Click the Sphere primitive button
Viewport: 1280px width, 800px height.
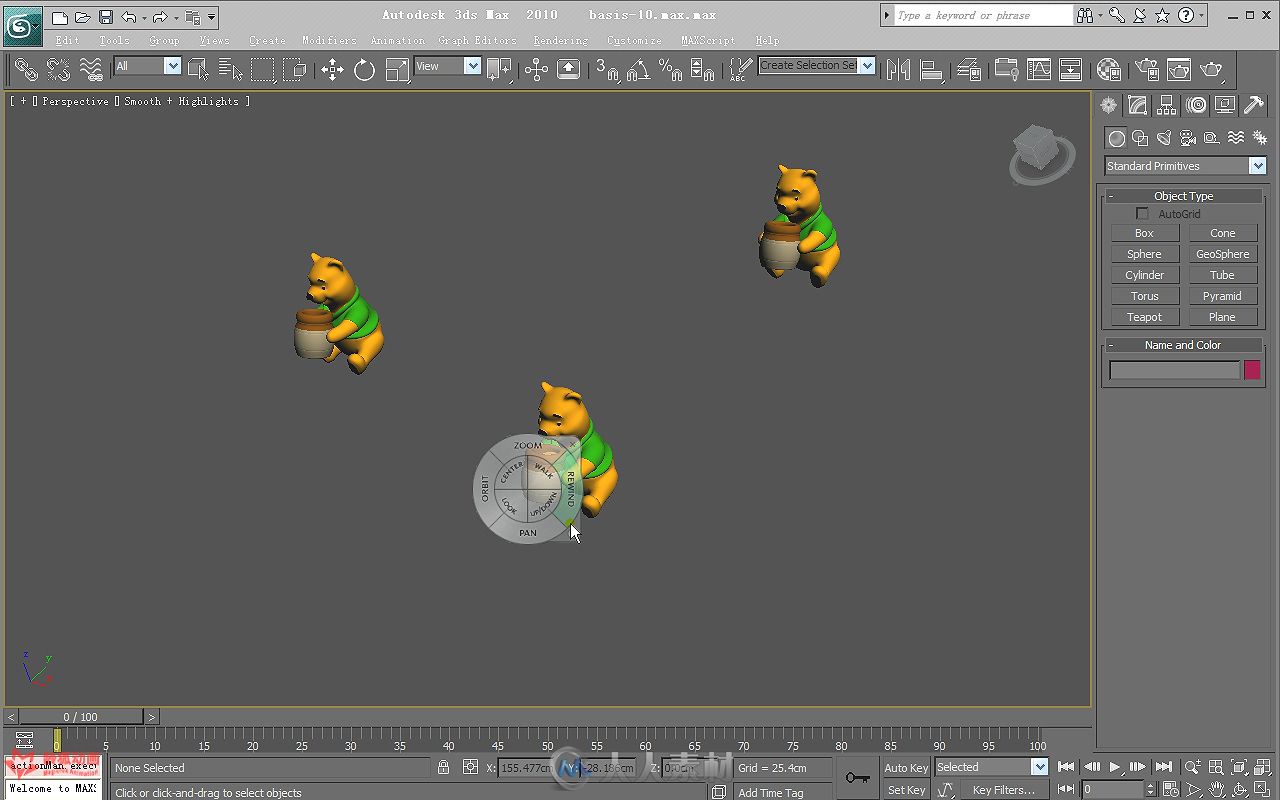pyautogui.click(x=1145, y=254)
